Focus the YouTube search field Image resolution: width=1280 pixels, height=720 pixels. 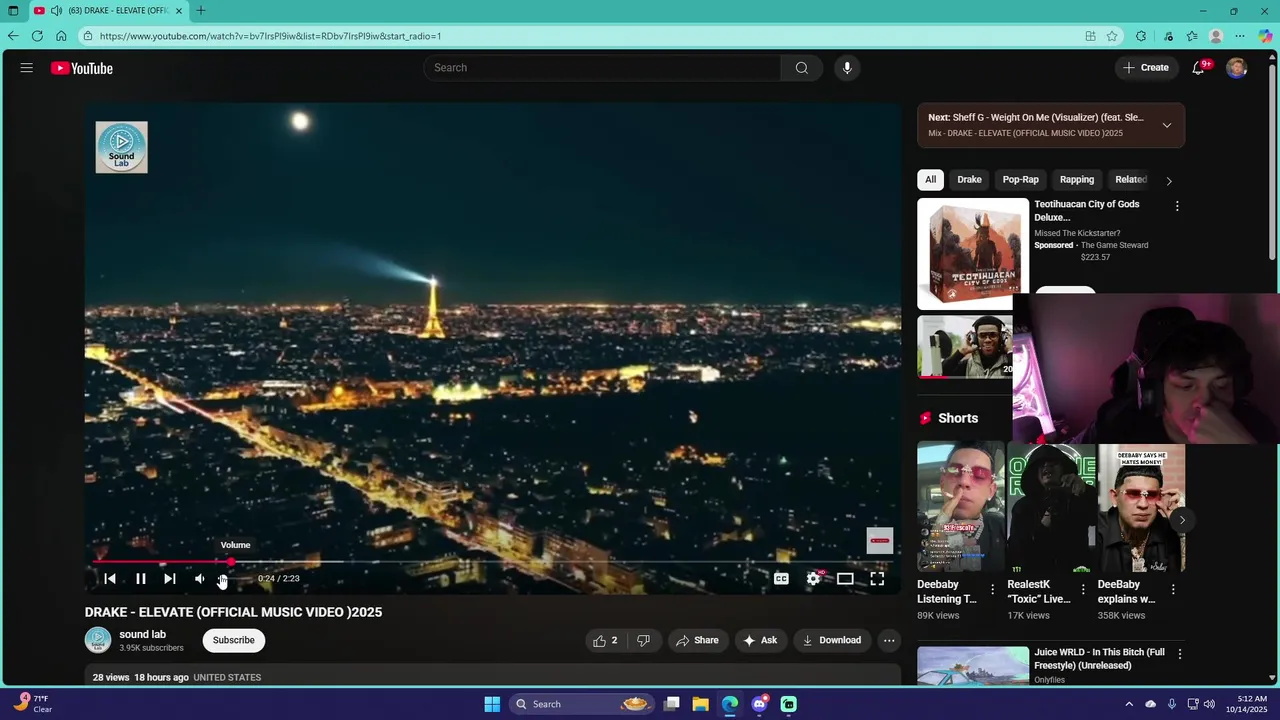[x=602, y=68]
